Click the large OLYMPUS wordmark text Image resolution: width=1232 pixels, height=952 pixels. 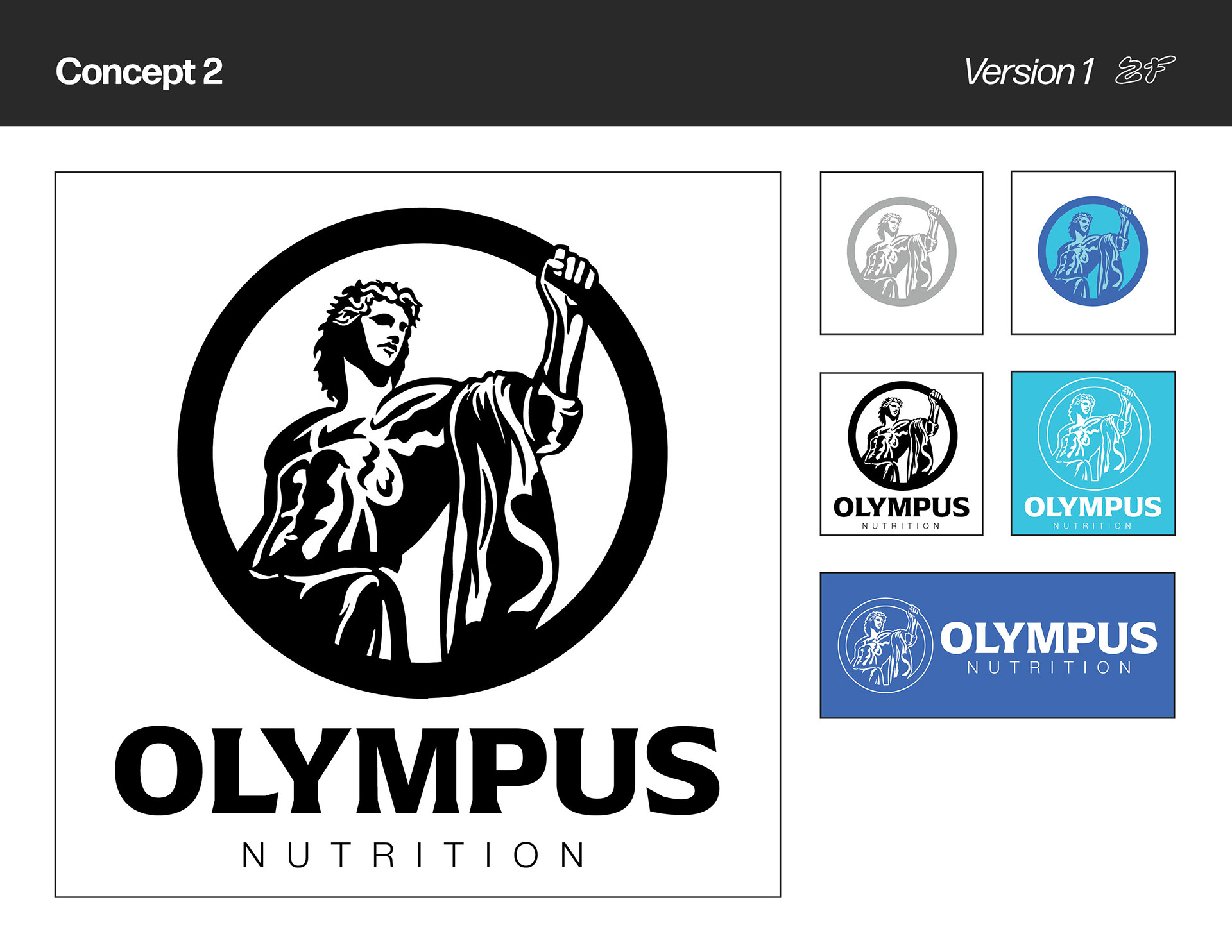pyautogui.click(x=417, y=770)
